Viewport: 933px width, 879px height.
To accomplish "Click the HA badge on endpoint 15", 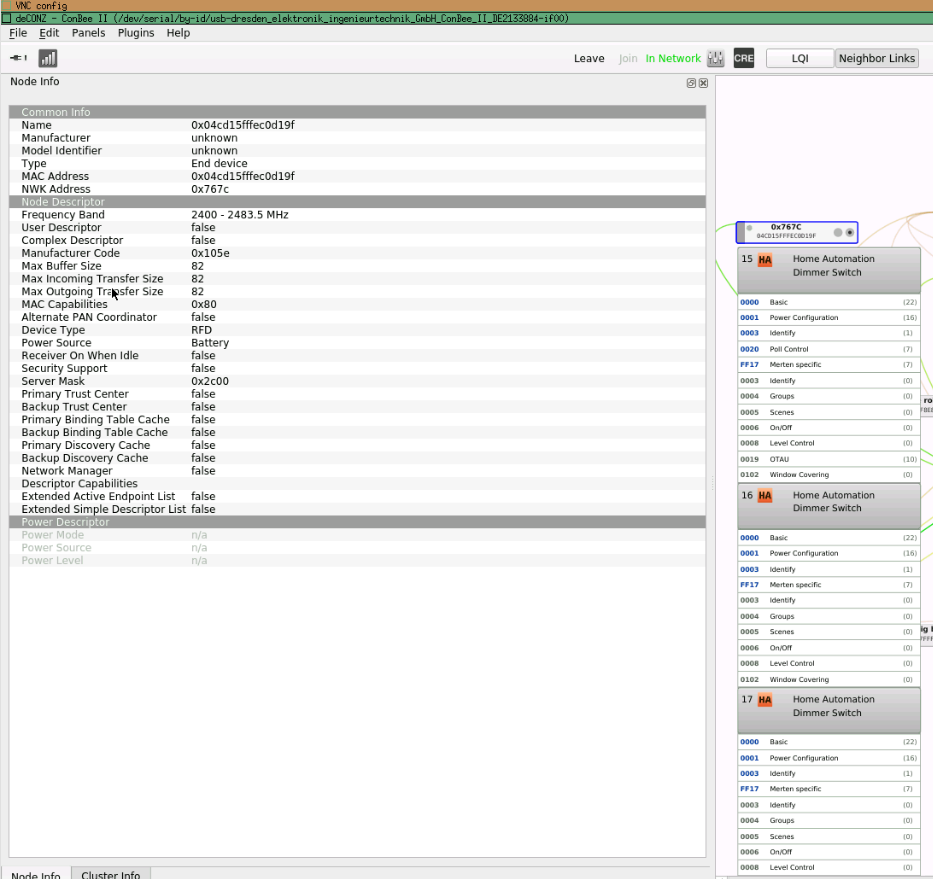I will tap(765, 260).
